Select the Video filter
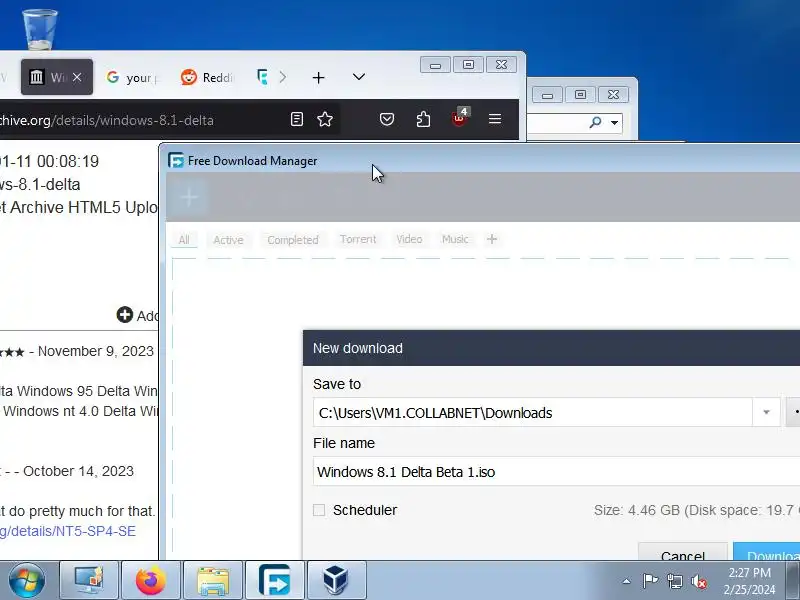 [x=409, y=239]
